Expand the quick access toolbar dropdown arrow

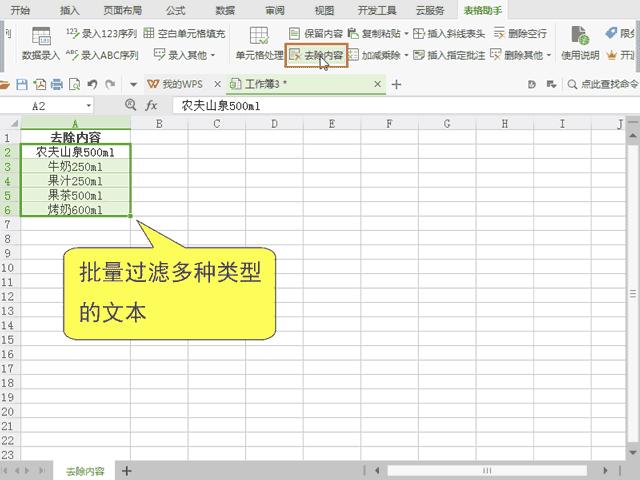133,85
